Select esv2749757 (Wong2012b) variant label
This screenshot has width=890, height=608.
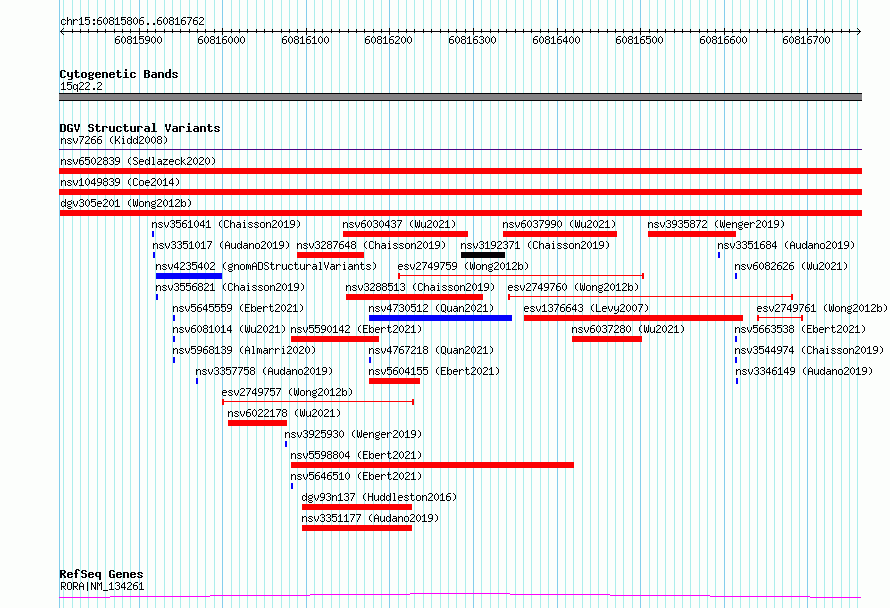287,392
